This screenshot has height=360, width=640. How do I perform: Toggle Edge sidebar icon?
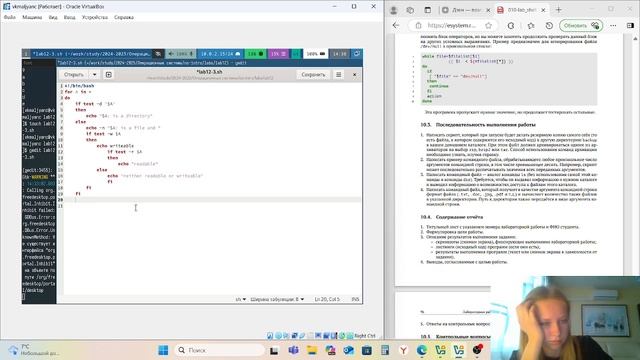pyautogui.click(x=630, y=25)
